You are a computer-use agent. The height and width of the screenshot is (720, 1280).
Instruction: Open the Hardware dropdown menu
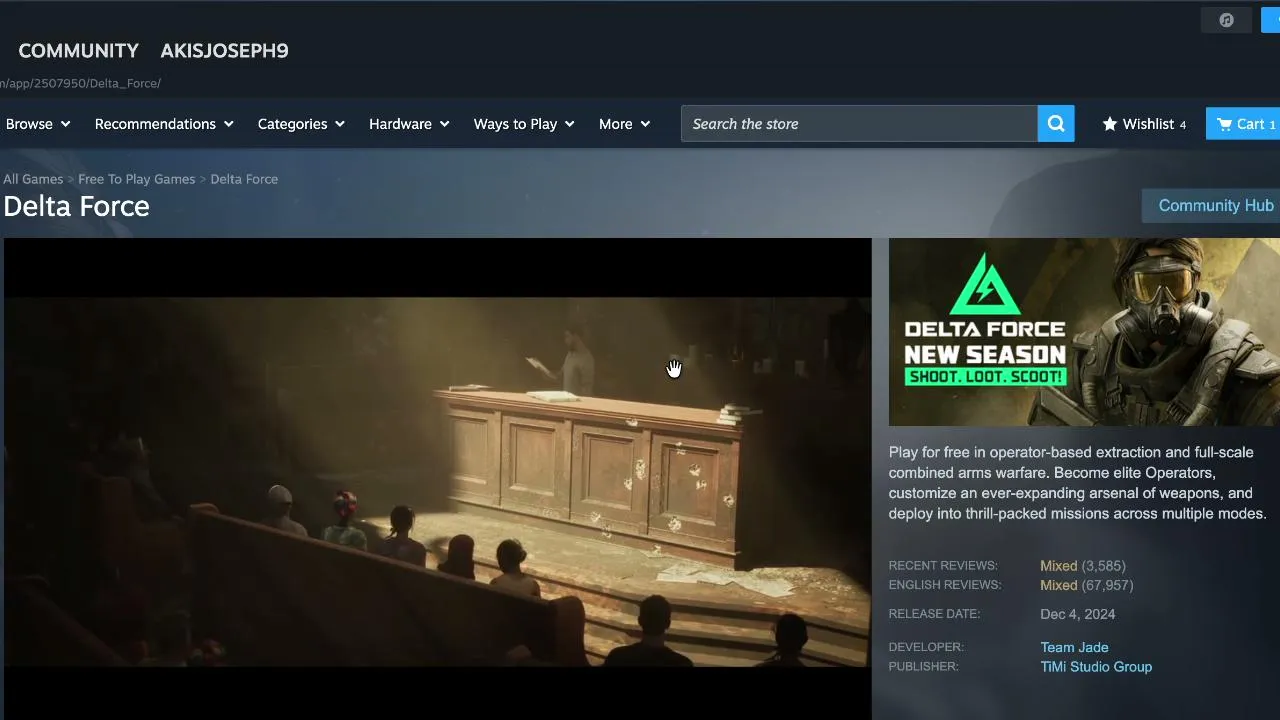[409, 124]
